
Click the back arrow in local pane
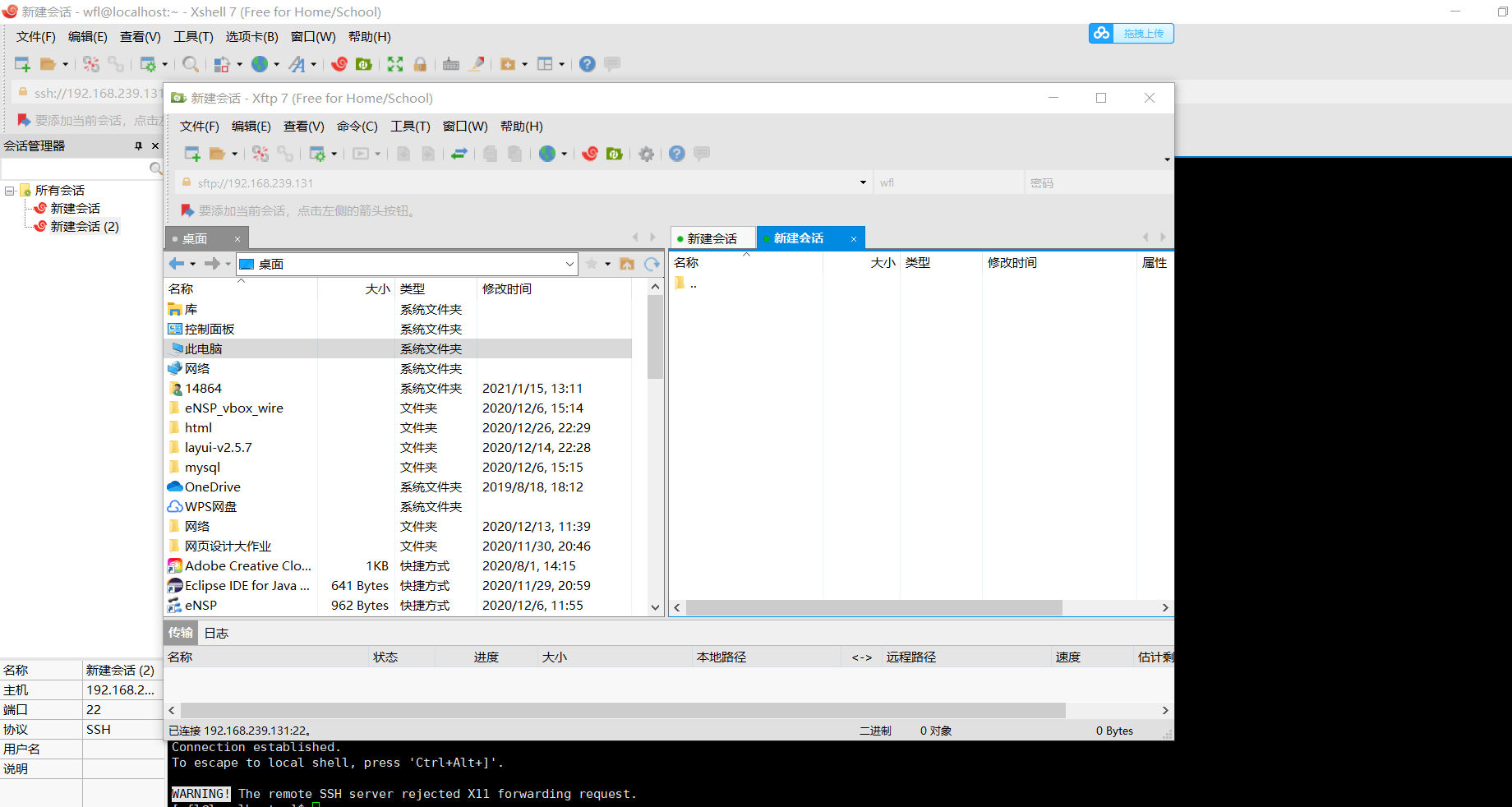pos(177,264)
